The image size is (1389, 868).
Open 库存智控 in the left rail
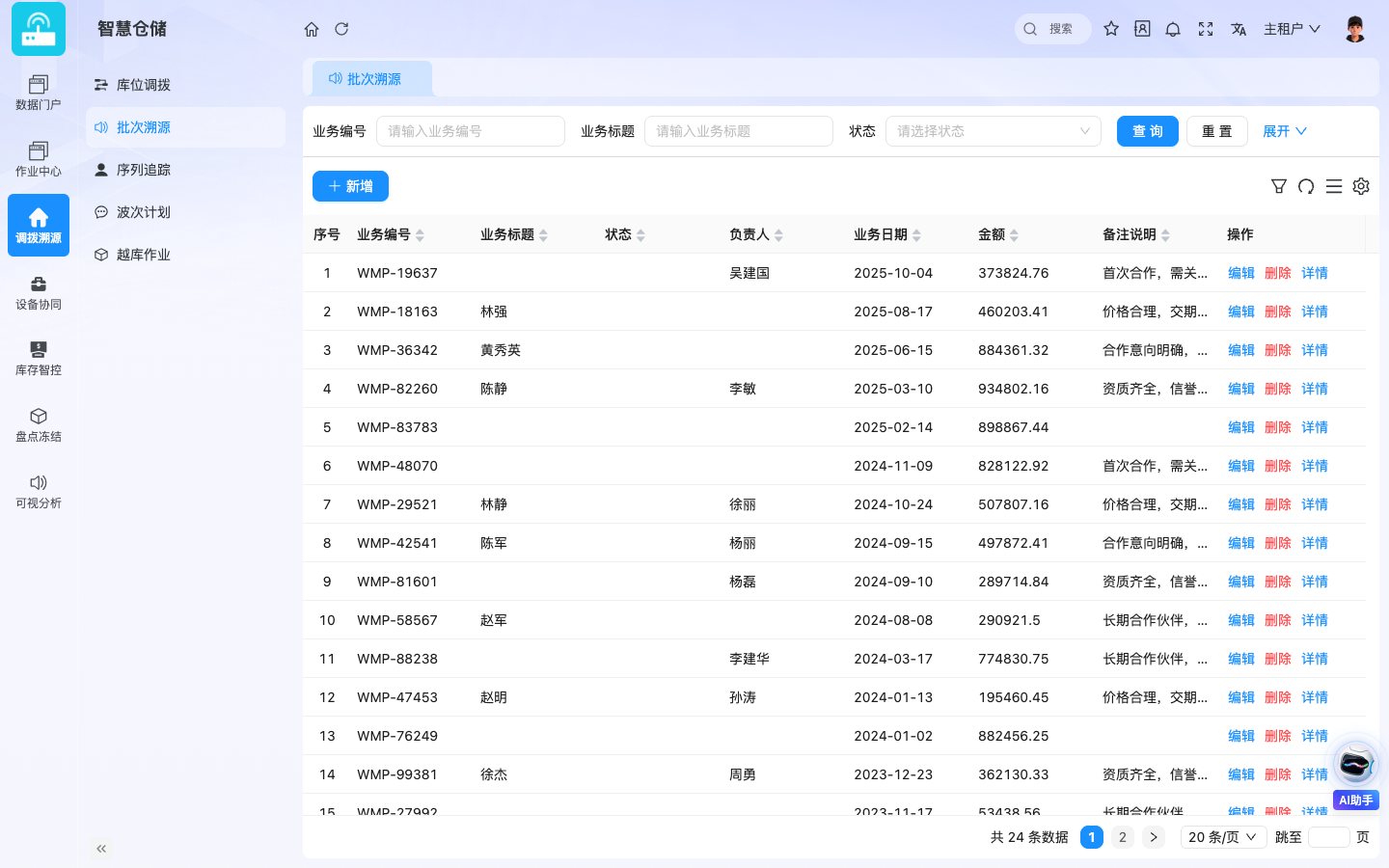point(39,359)
